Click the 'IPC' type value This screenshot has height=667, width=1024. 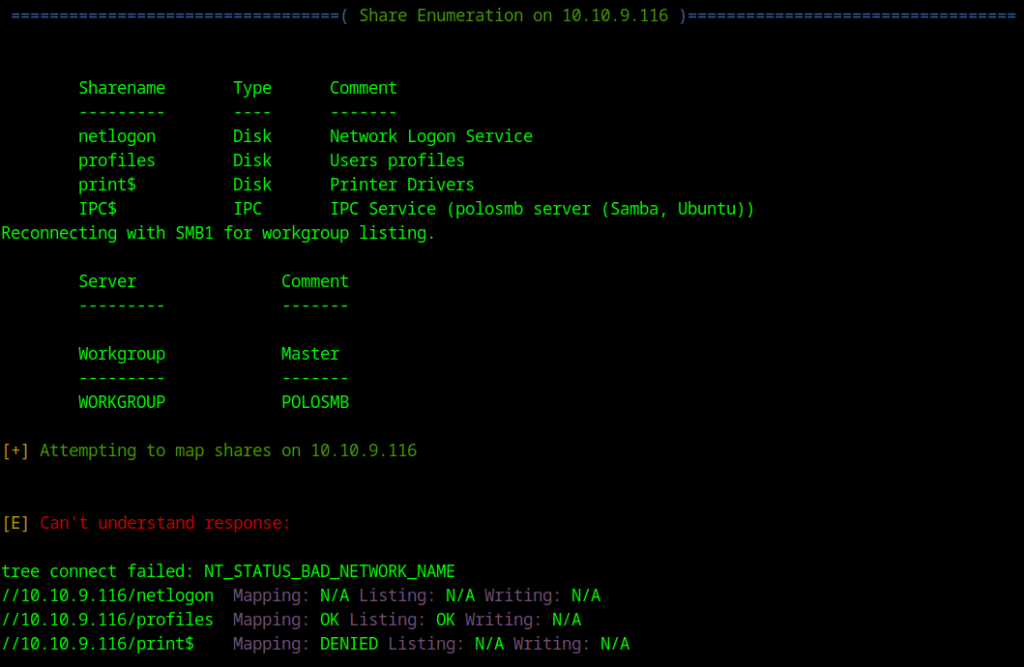[248, 208]
